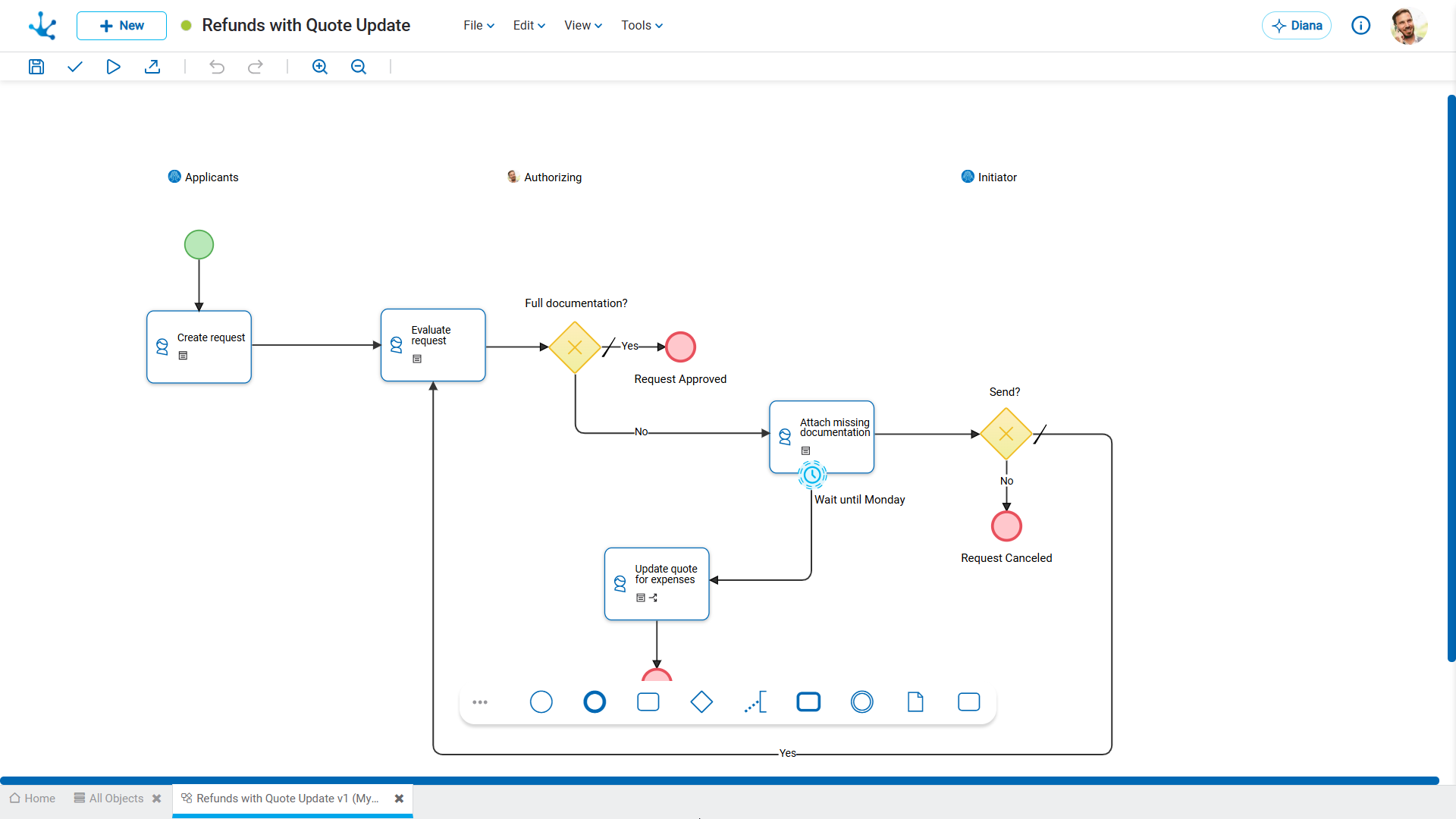1456x819 pixels.
Task: Open the Diana assistant button
Action: point(1297,26)
